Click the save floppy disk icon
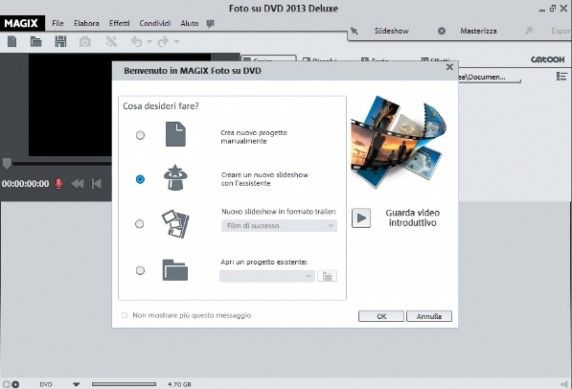This screenshot has width=572, height=389. [60, 41]
